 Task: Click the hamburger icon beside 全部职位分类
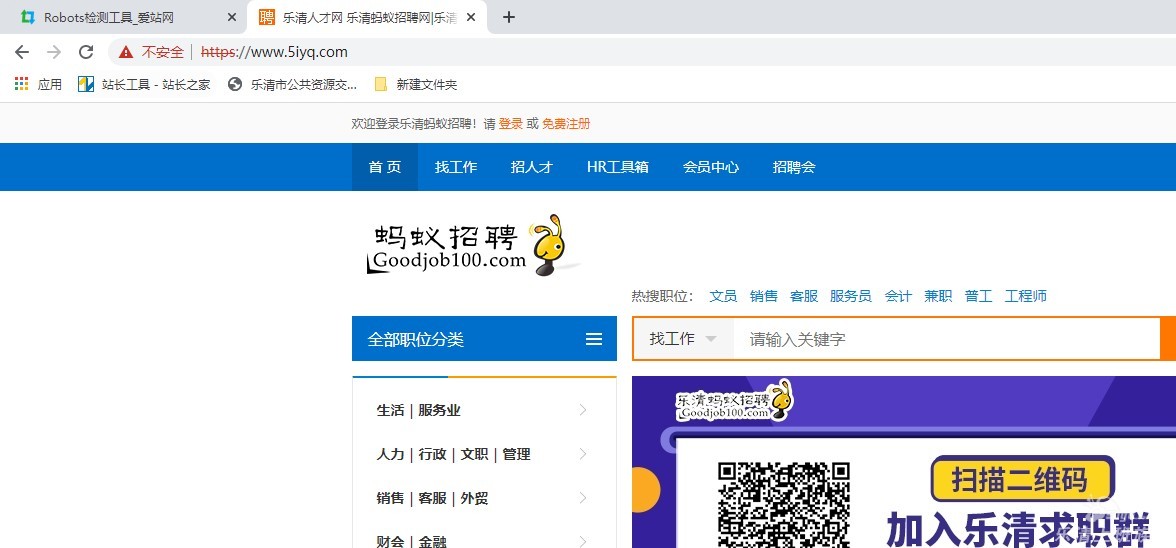[593, 339]
